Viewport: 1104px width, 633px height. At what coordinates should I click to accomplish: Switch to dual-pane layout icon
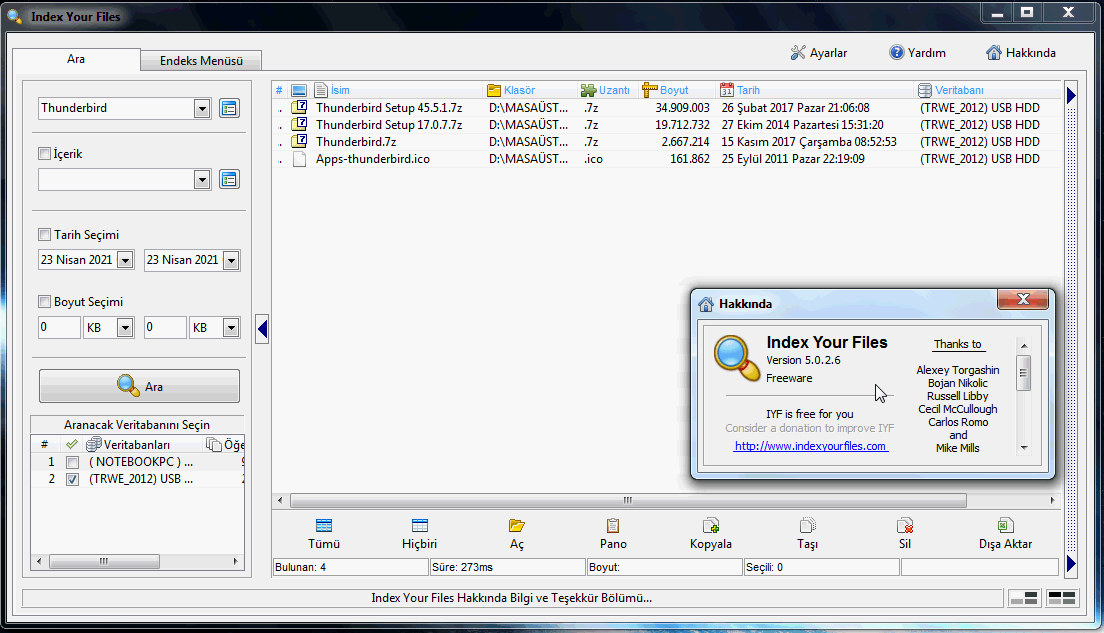pyautogui.click(x=1062, y=598)
